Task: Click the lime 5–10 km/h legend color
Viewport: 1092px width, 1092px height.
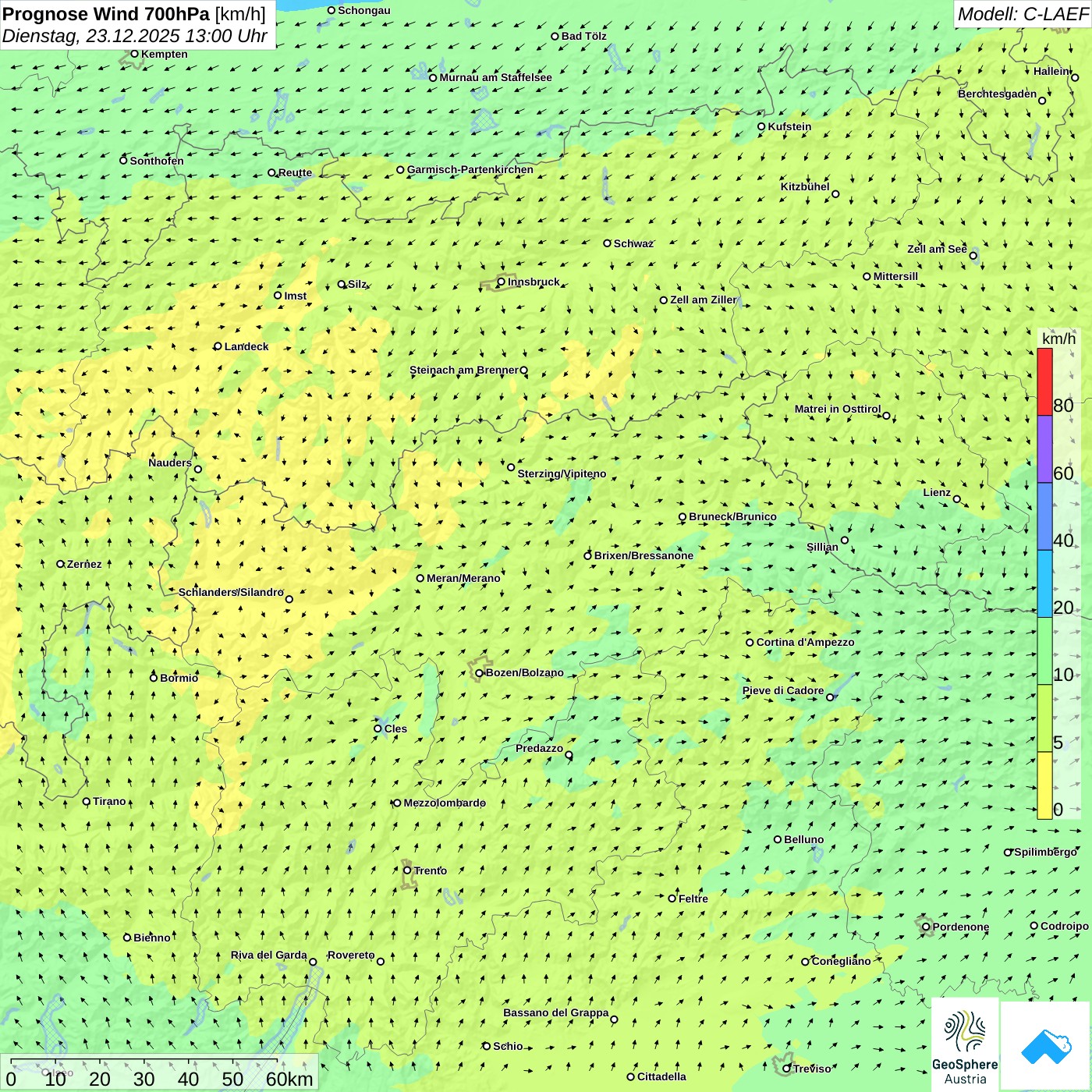Action: click(x=1044, y=718)
